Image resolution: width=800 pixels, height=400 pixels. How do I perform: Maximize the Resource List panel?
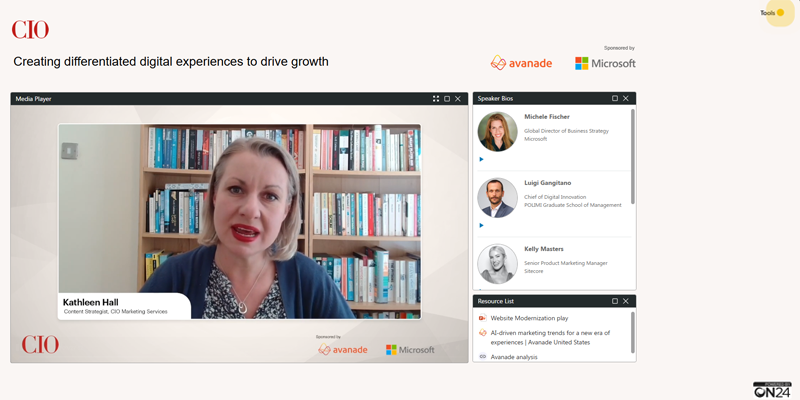tap(615, 301)
